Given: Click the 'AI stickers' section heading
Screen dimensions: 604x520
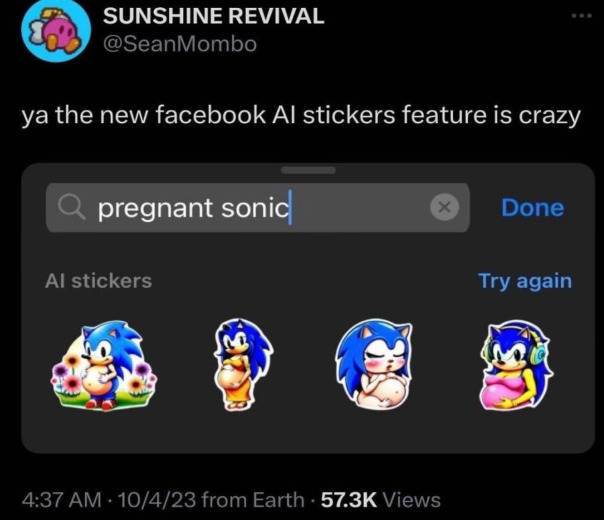Looking at the screenshot, I should (99, 281).
